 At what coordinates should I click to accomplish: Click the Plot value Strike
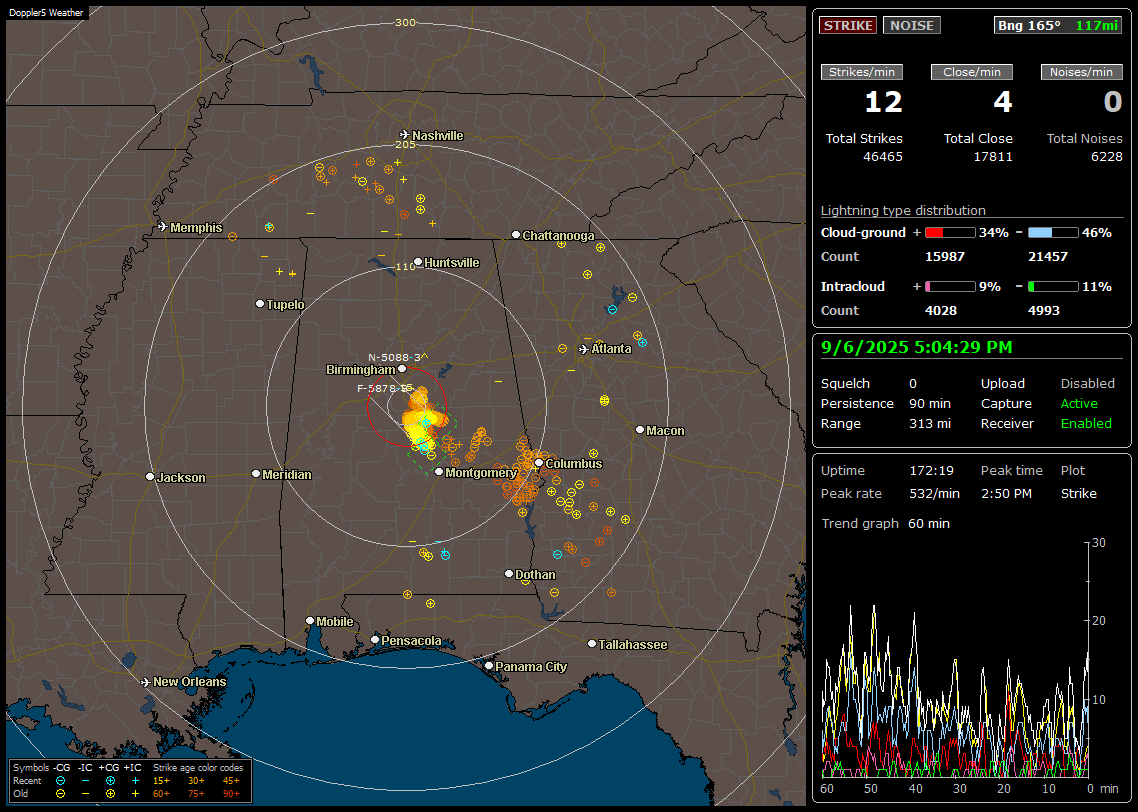pos(1078,494)
